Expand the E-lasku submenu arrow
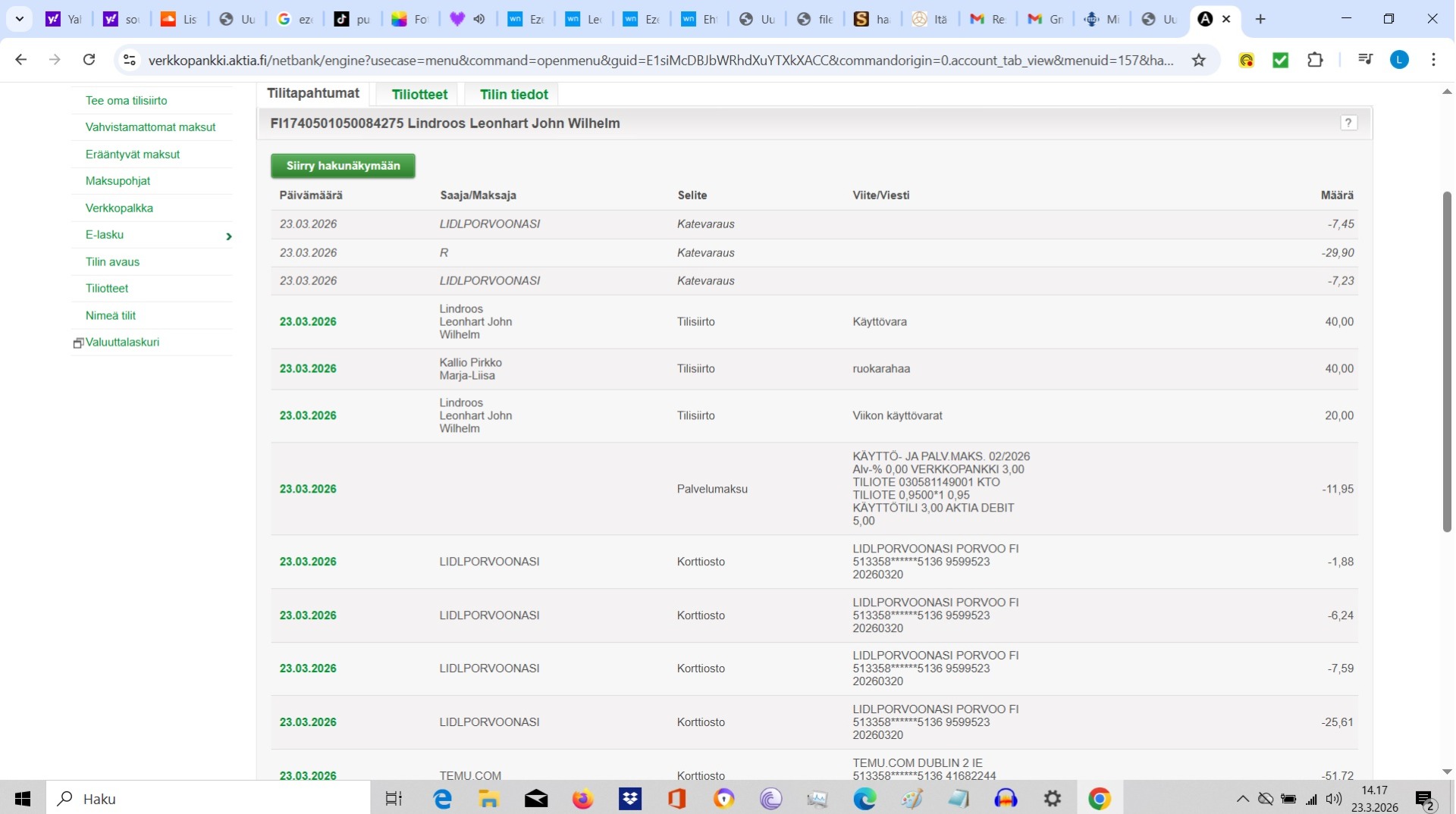The height and width of the screenshot is (814, 1456). (228, 236)
